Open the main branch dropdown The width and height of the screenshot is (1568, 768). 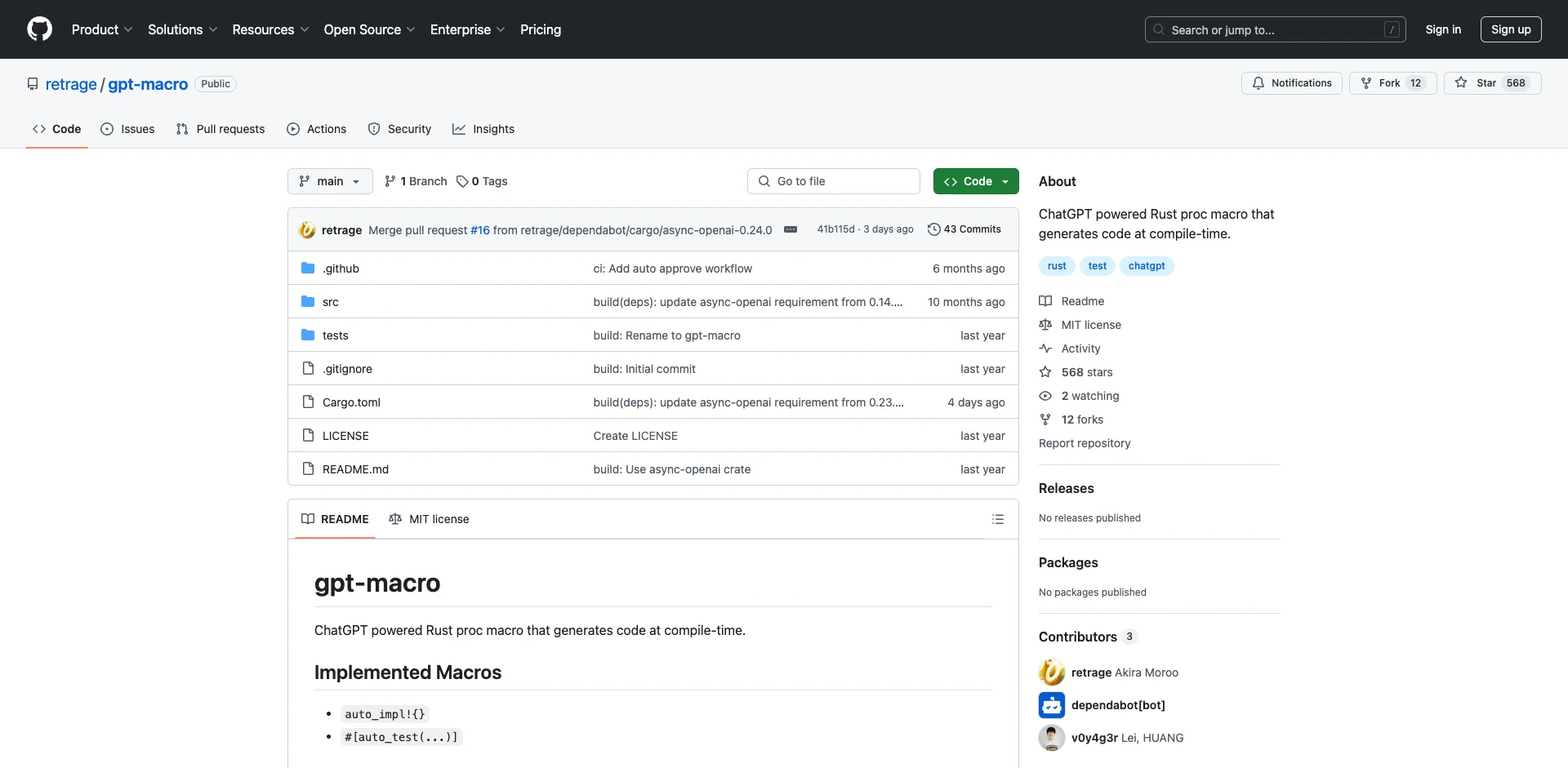tap(330, 181)
